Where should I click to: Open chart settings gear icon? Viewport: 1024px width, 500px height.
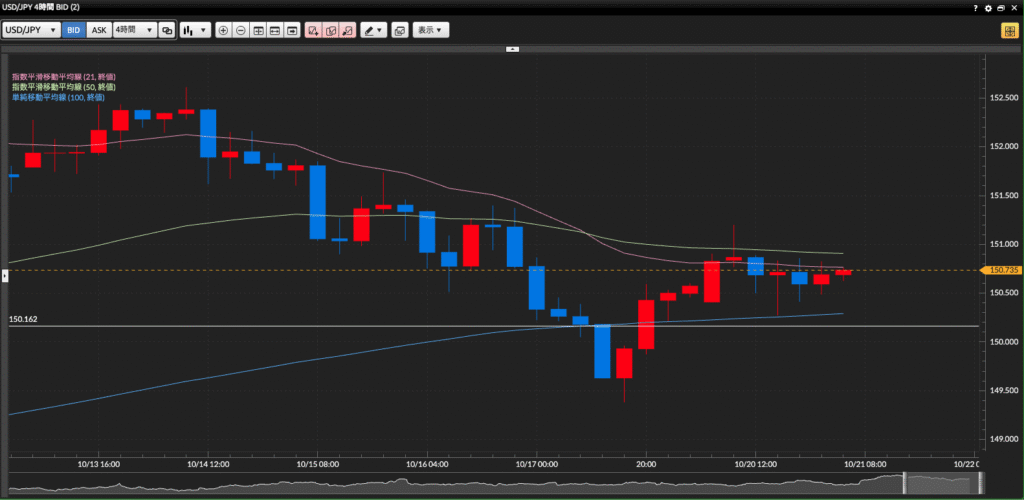989,8
